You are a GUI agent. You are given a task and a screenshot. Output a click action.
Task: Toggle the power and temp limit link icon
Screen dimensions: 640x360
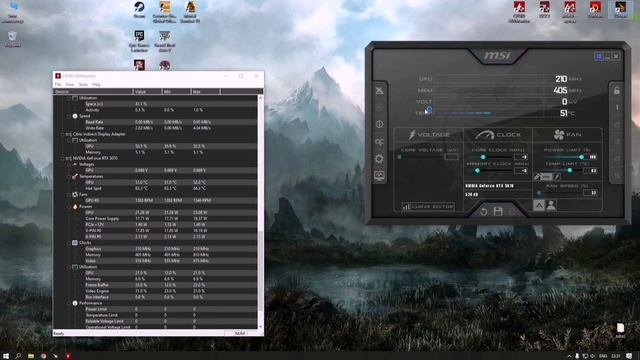[x=547, y=177]
